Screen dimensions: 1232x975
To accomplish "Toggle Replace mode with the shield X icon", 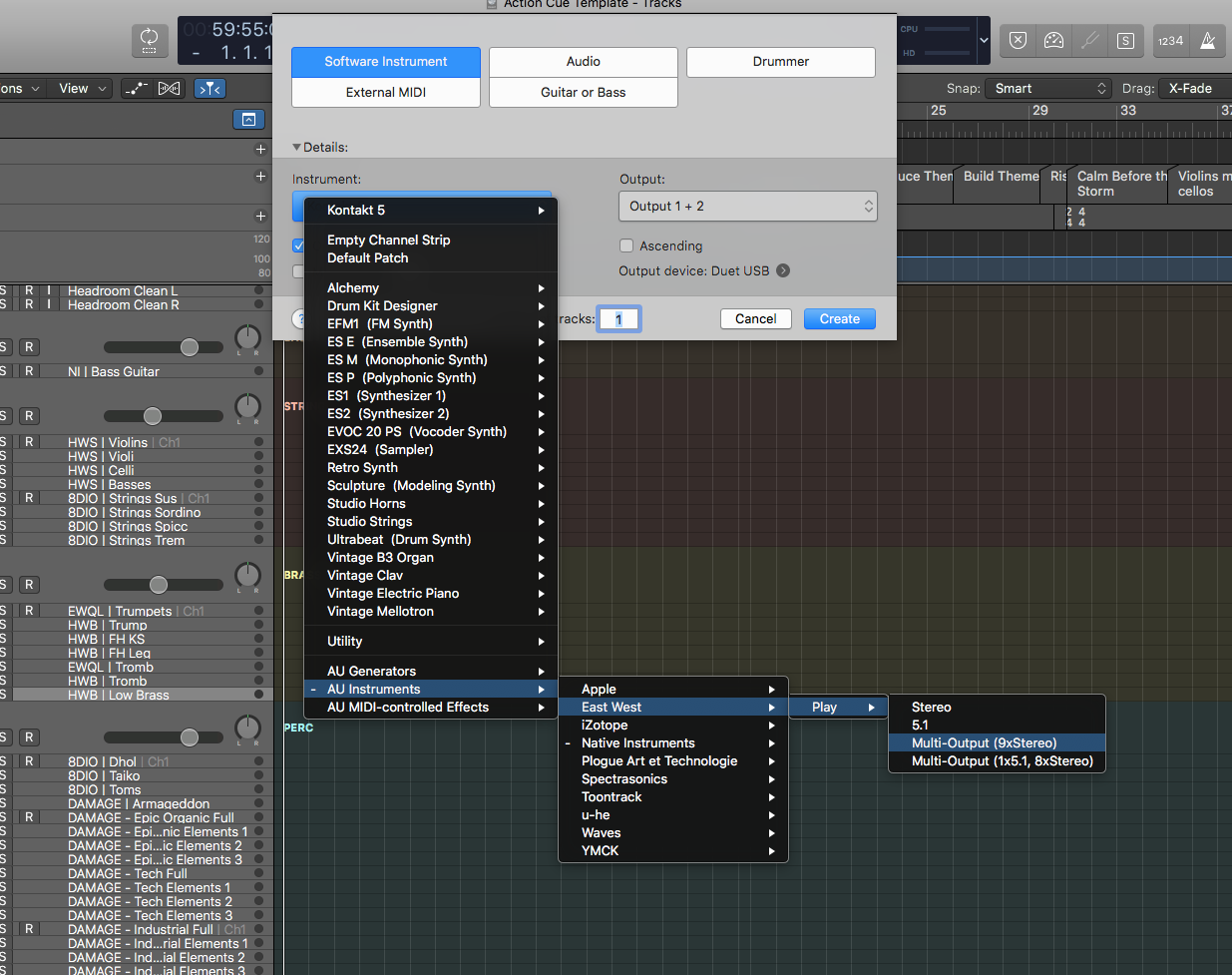I will (1018, 41).
